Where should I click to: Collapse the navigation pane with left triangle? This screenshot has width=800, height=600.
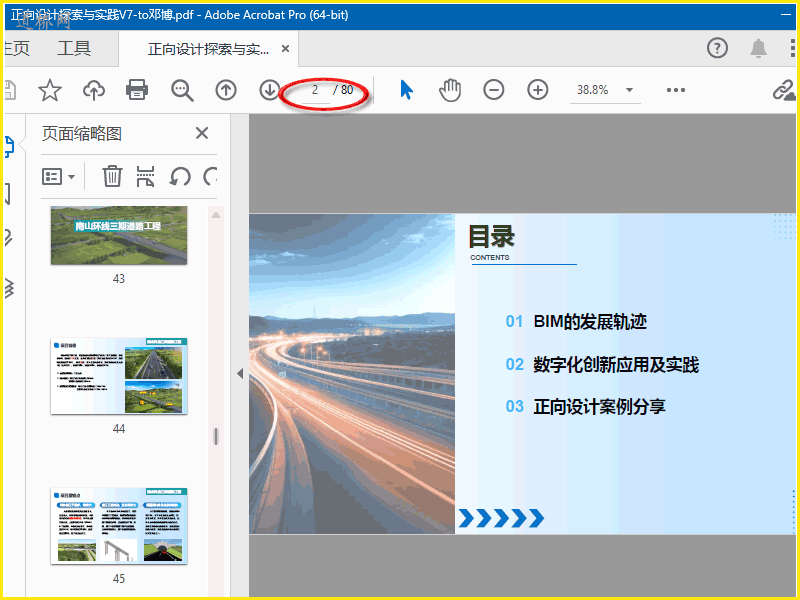(240, 373)
